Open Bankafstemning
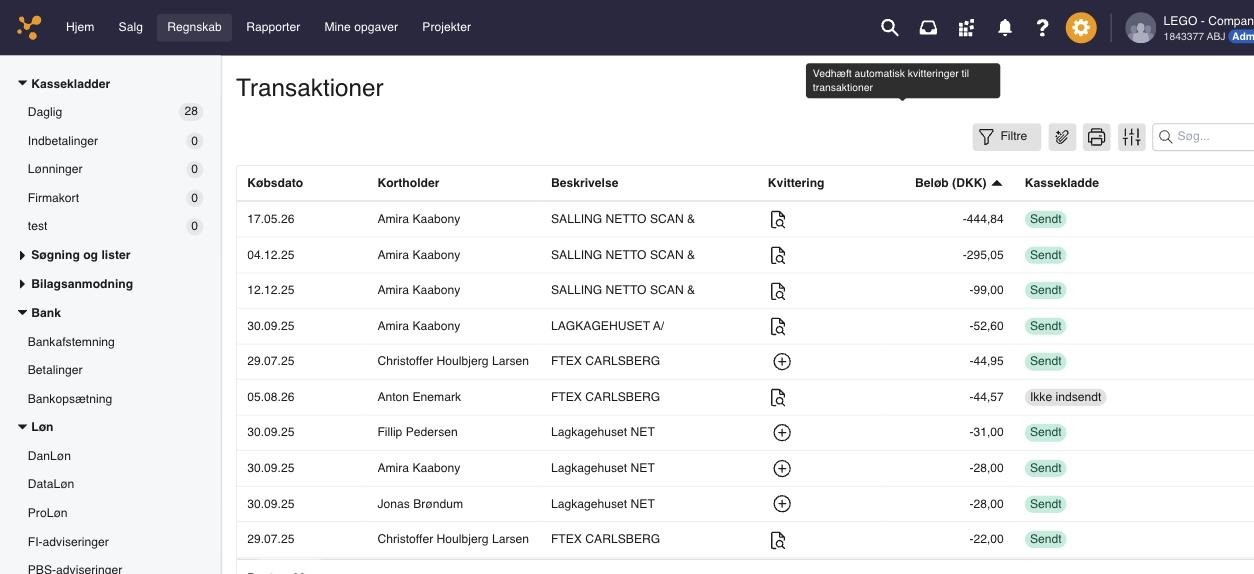The height and width of the screenshot is (574, 1254). tap(71, 342)
